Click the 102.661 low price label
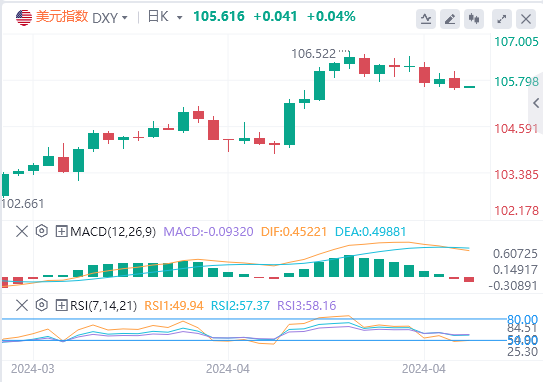This screenshot has width=543, height=382. tap(23, 204)
